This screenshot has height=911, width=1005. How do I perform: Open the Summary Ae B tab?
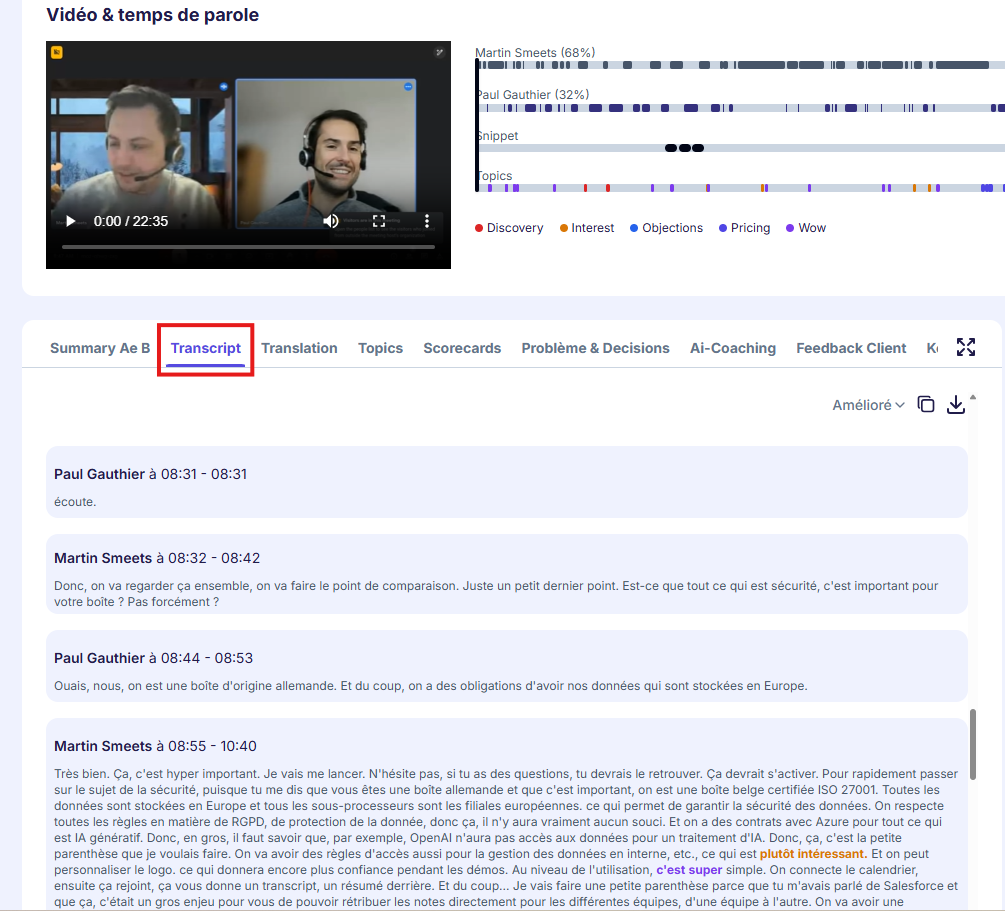[x=100, y=348]
